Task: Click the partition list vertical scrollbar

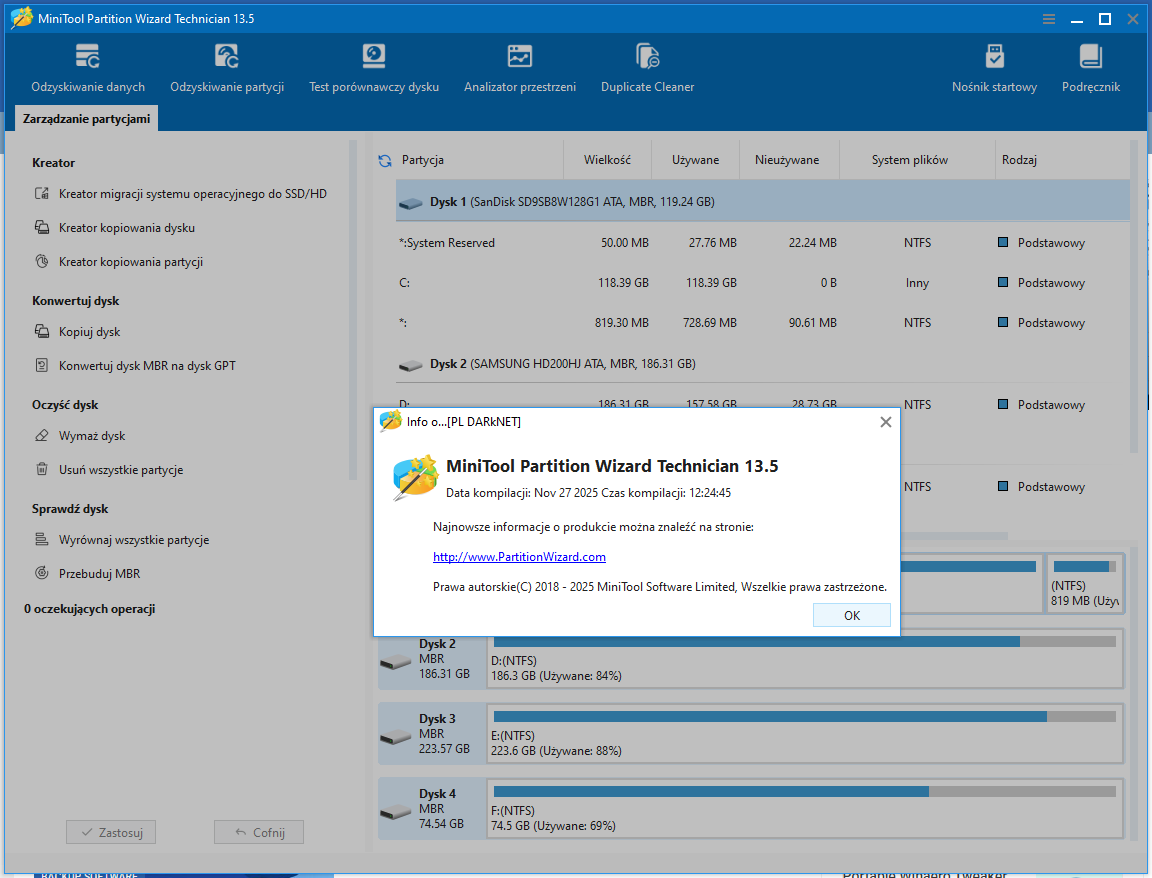Action: point(1134,297)
